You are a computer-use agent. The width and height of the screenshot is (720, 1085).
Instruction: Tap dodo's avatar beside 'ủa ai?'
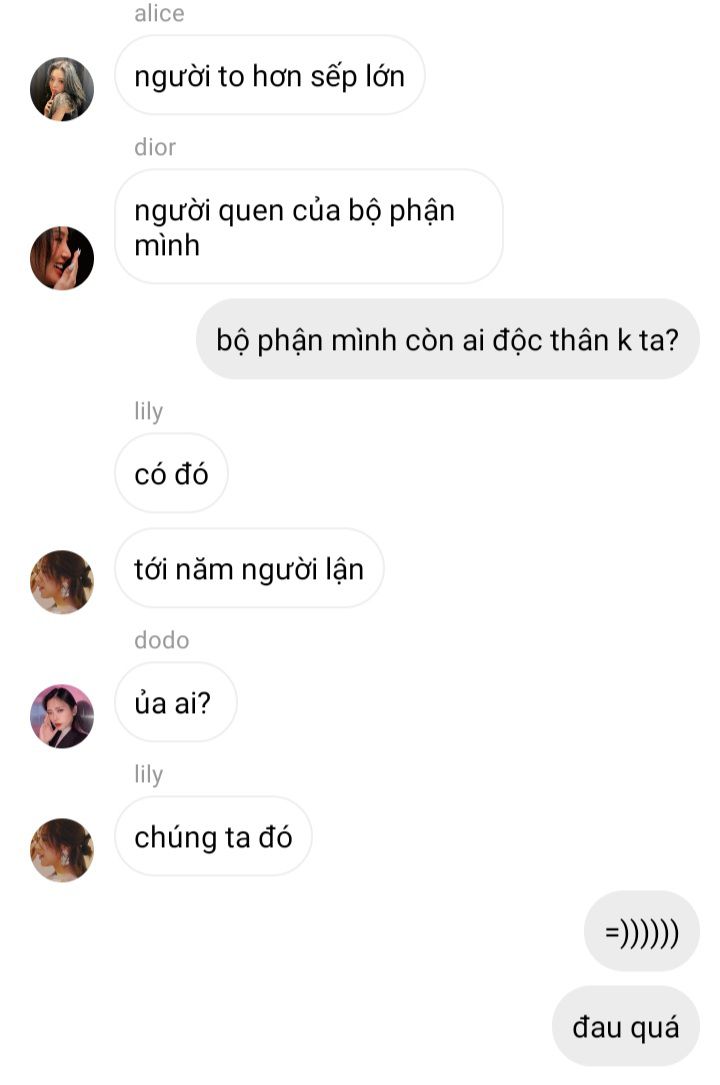62,716
